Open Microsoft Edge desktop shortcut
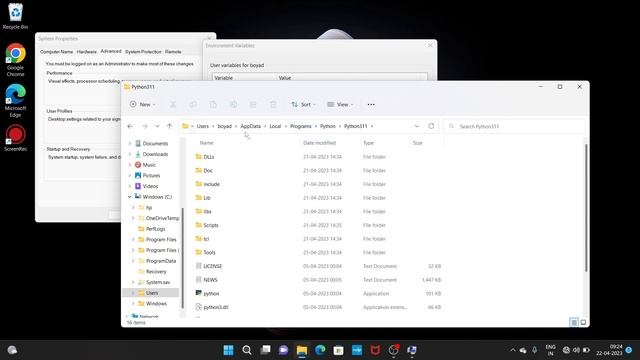Screen dimensions: 640x360 15,100
